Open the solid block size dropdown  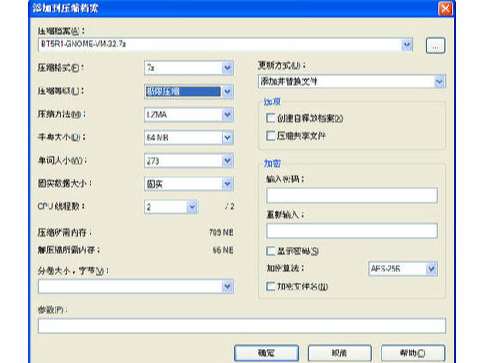click(x=227, y=184)
